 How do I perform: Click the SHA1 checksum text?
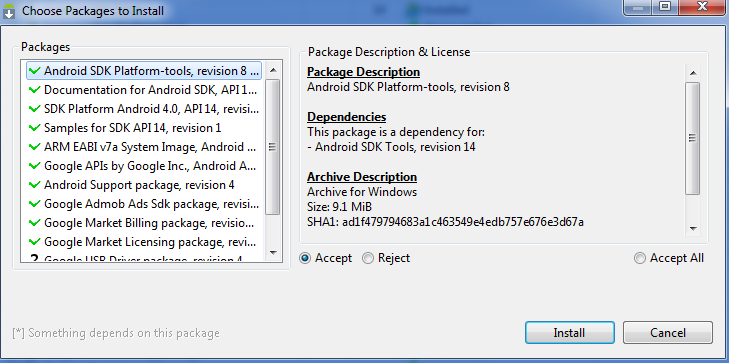tap(445, 222)
